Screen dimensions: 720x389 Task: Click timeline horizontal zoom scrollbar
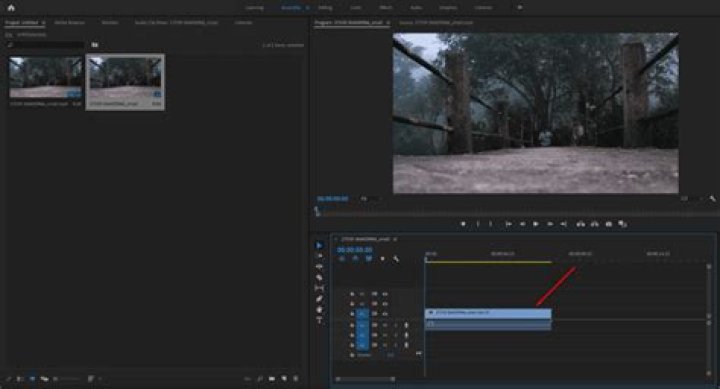(366, 379)
